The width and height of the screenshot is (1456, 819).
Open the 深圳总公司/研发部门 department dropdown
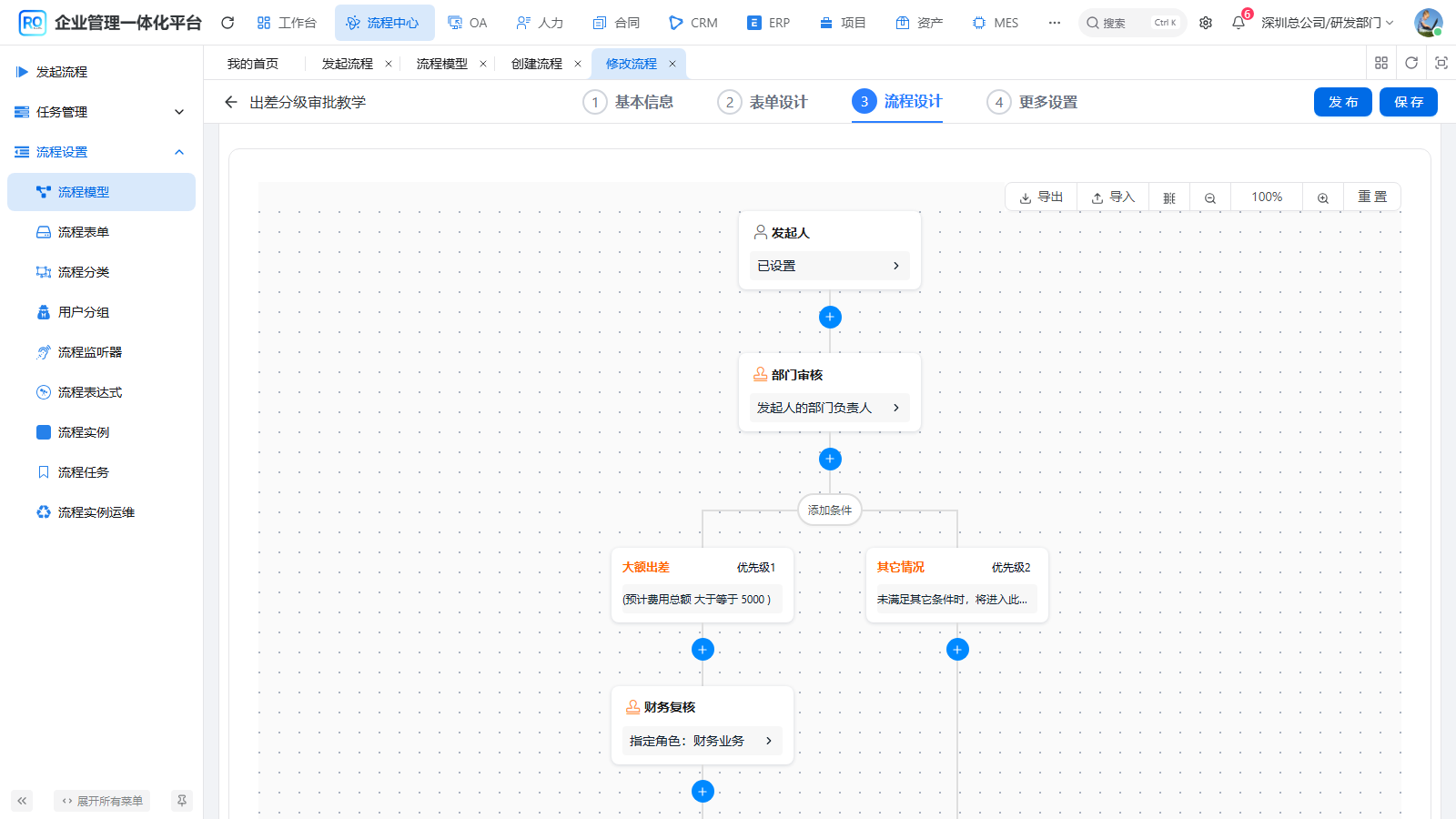(x=1328, y=23)
